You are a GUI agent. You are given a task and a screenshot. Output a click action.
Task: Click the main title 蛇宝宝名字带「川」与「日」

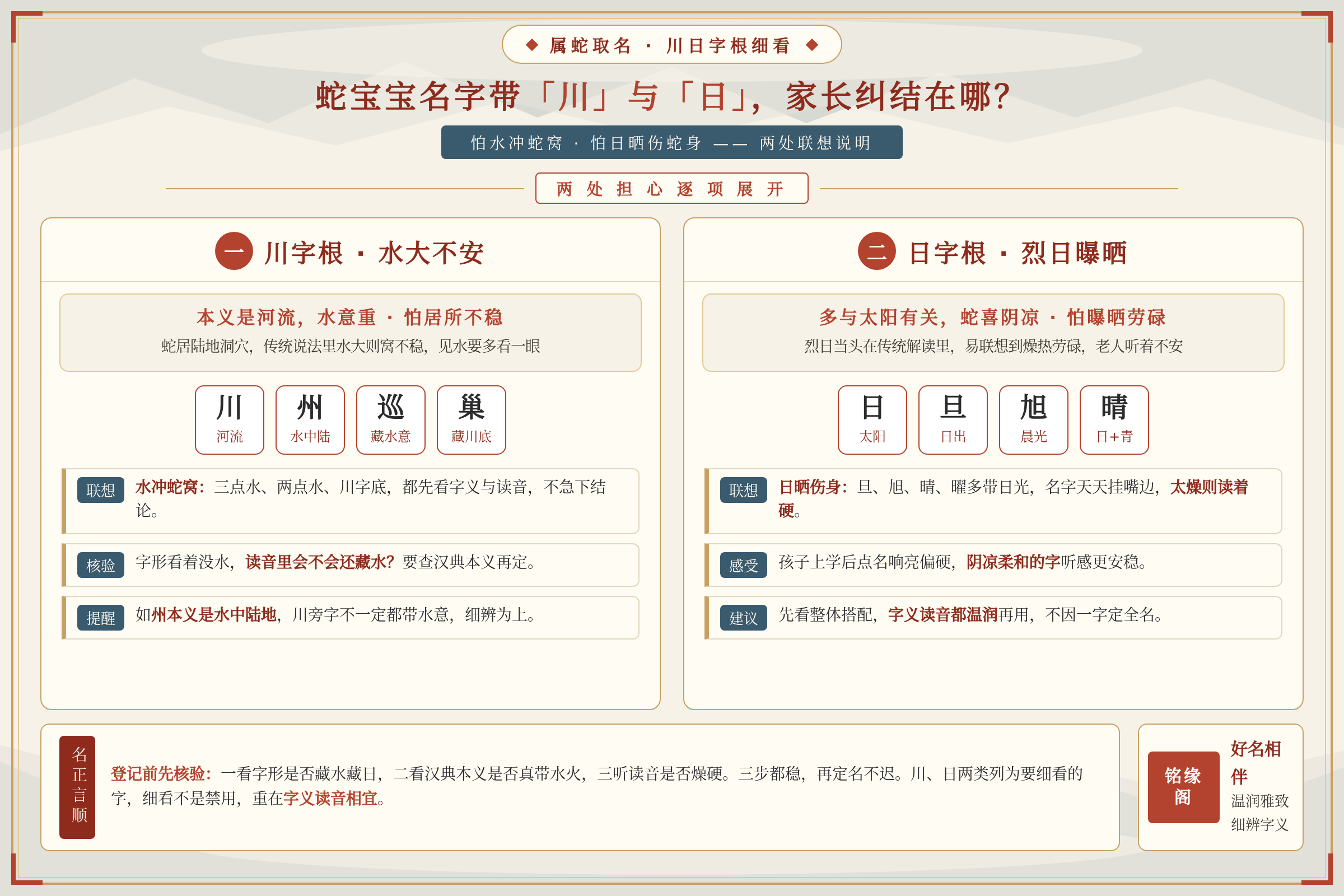pyautogui.click(x=663, y=96)
